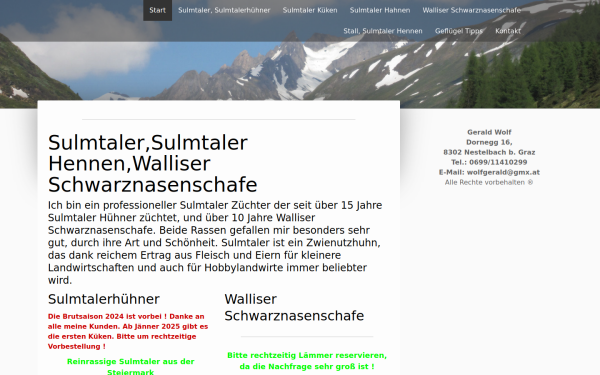Click the intro paragraph starting Ich bin ein professioneller

coord(215,243)
